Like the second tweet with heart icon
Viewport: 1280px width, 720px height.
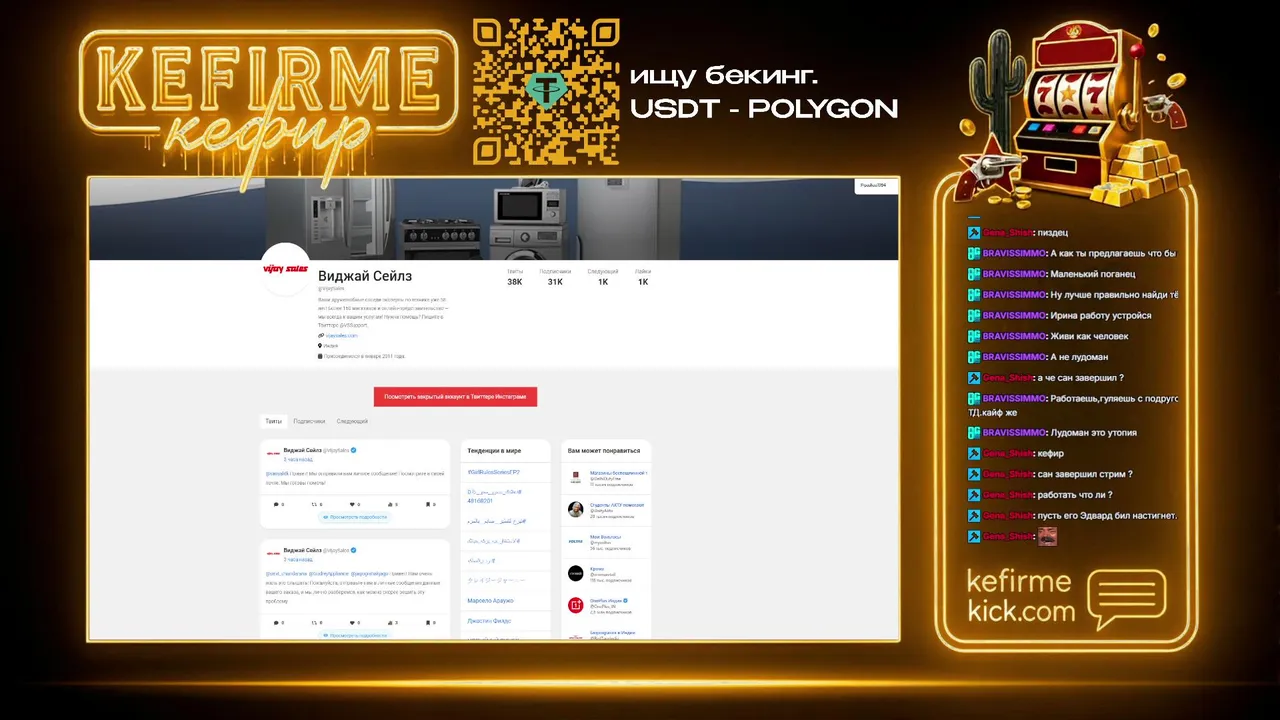coord(353,622)
